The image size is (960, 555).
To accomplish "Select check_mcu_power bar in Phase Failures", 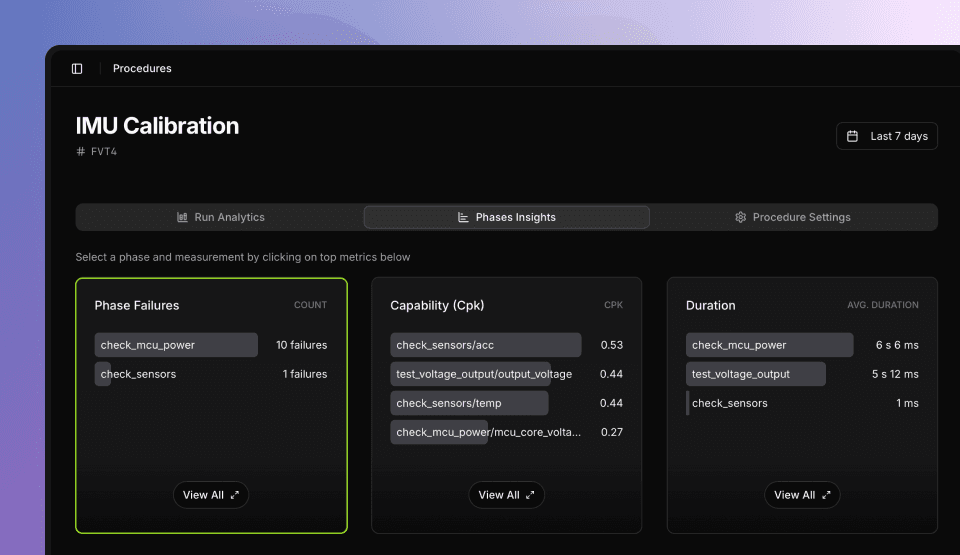I will point(176,345).
